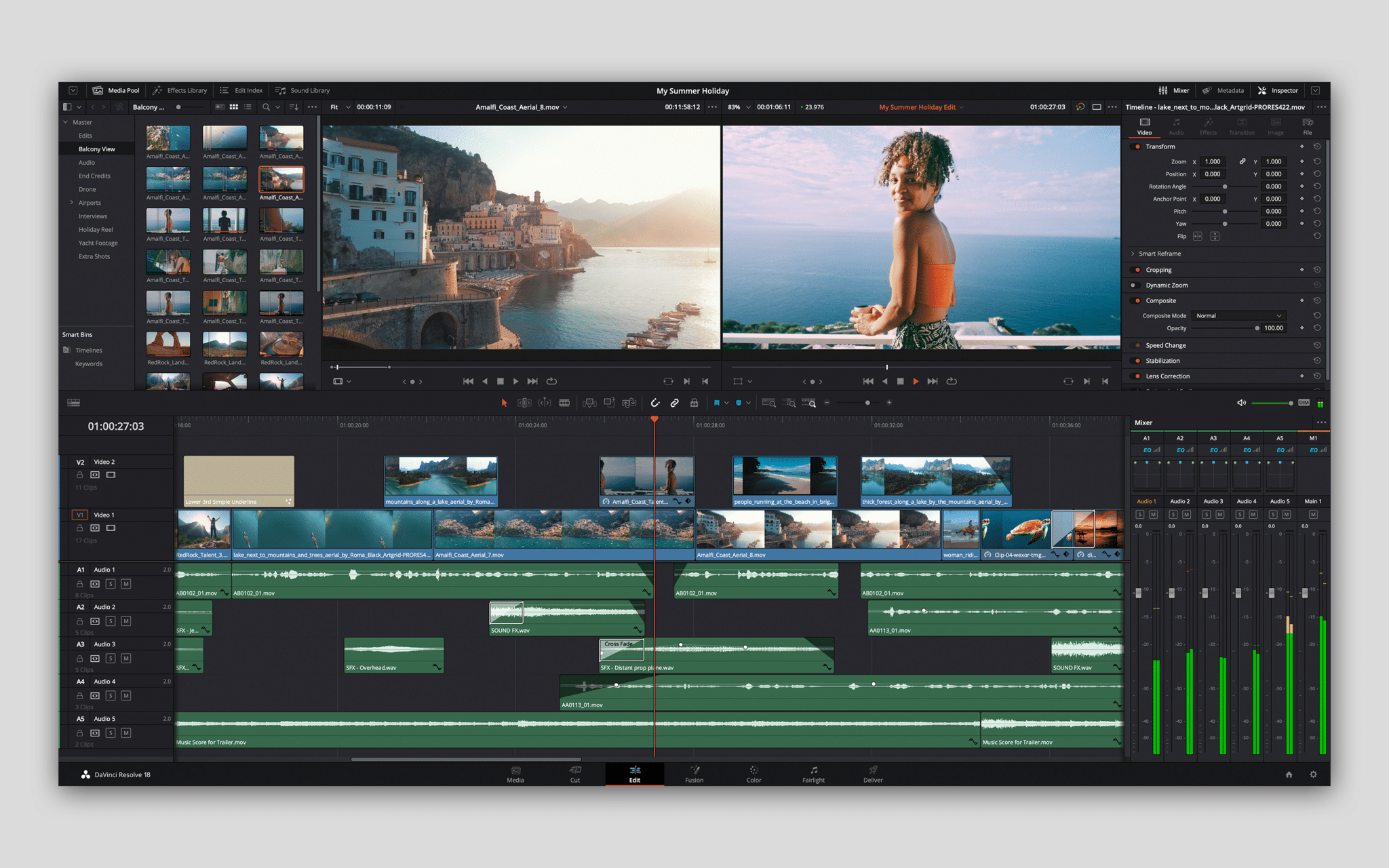
Task: Click the Insert Clip toolbar icon
Action: point(589,403)
